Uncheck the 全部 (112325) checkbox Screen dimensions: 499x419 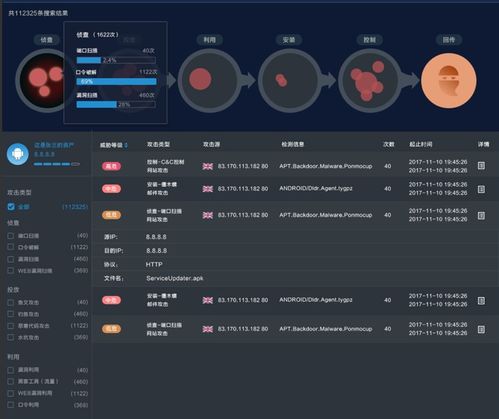[x=11, y=207]
